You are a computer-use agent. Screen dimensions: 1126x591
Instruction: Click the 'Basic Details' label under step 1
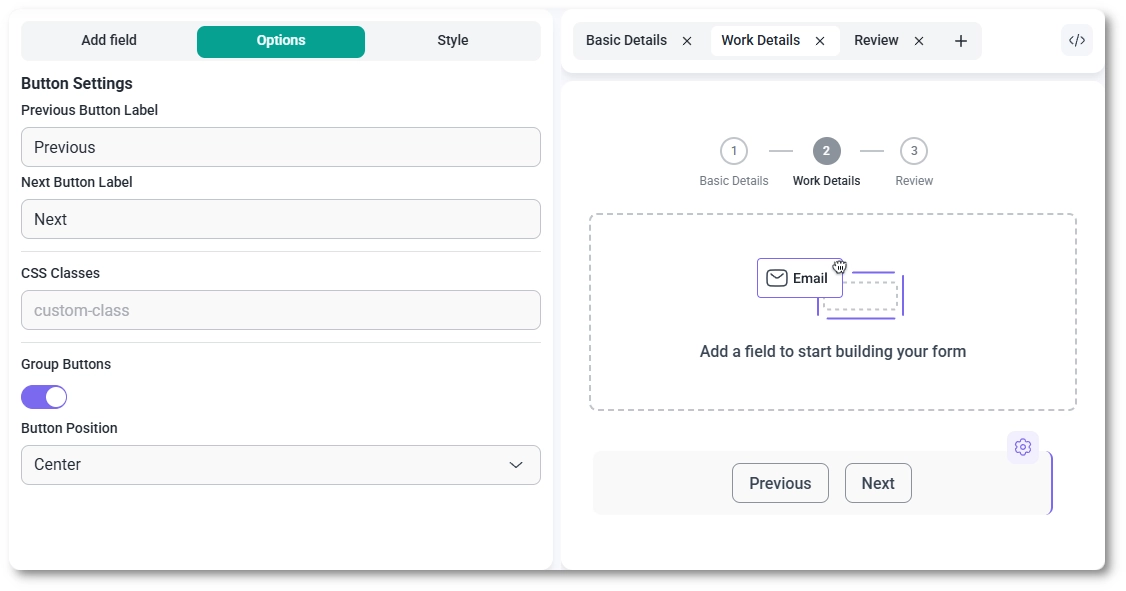point(733,181)
